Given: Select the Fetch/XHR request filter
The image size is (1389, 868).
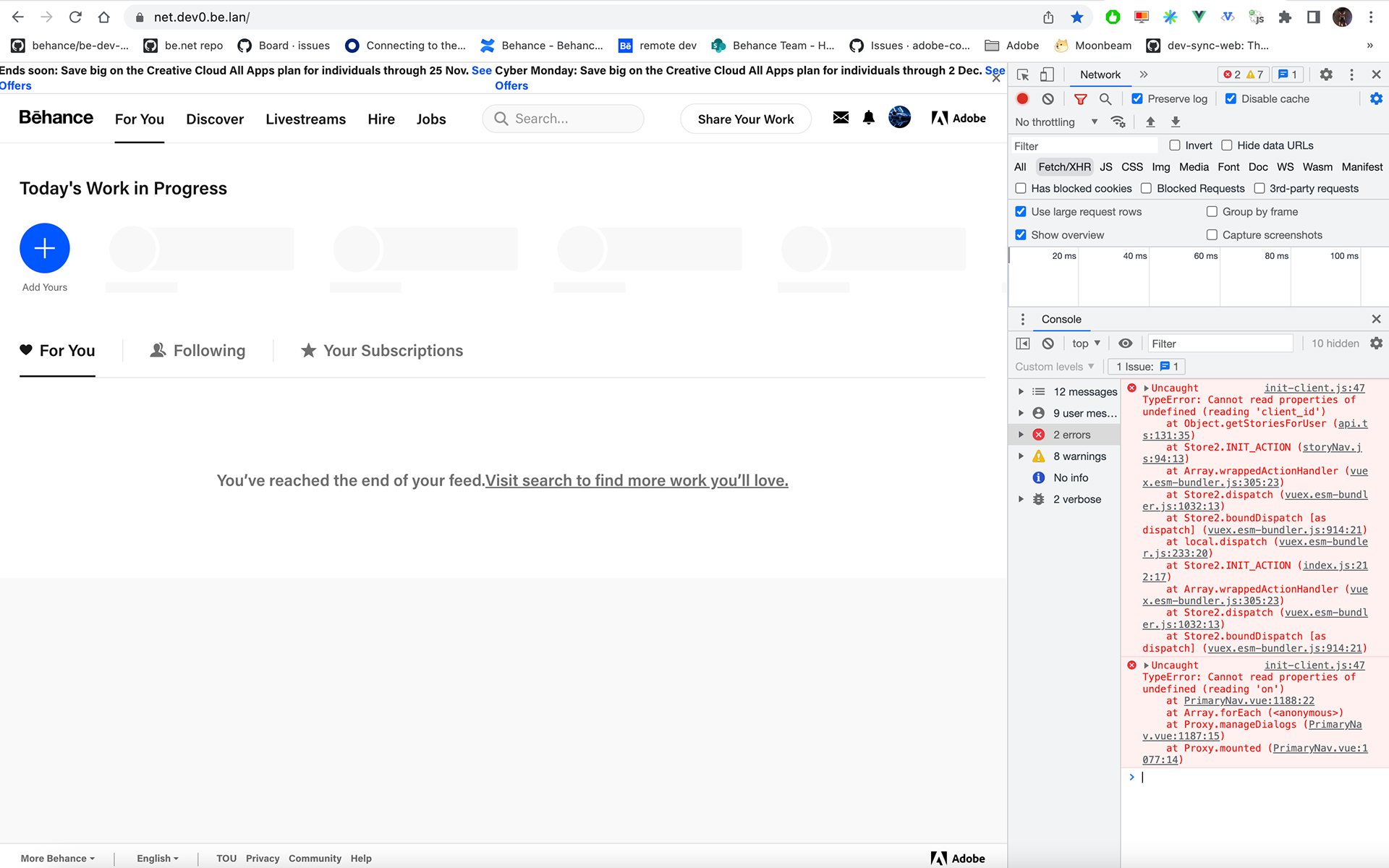Looking at the screenshot, I should [1064, 167].
